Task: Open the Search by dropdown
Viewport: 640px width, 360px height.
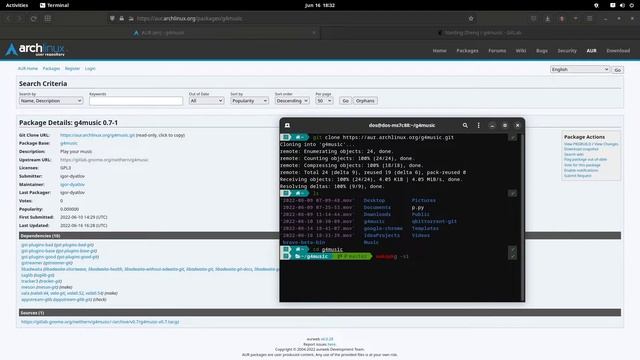Action: coord(51,100)
